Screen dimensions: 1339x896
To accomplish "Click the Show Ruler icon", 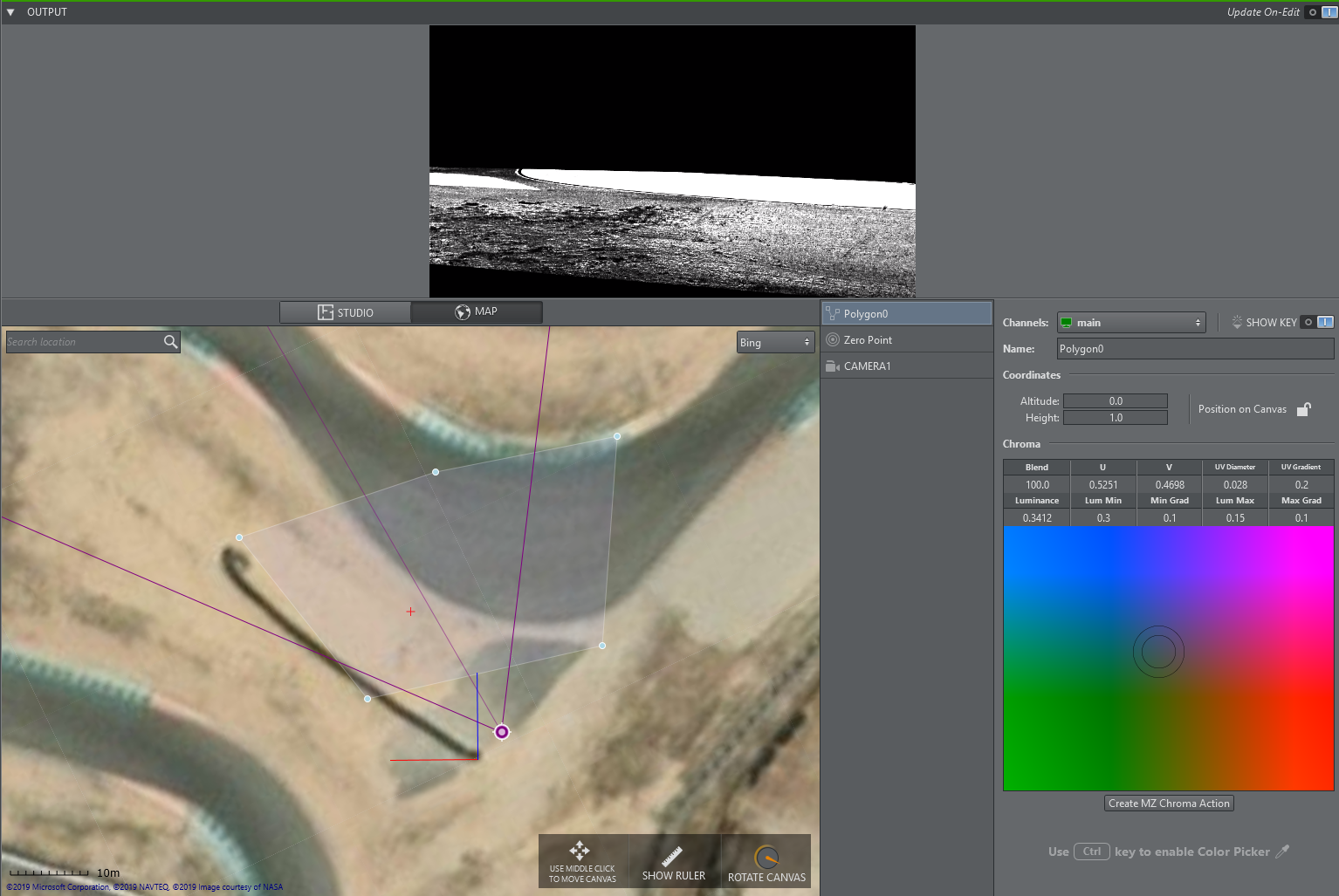I will tap(672, 856).
